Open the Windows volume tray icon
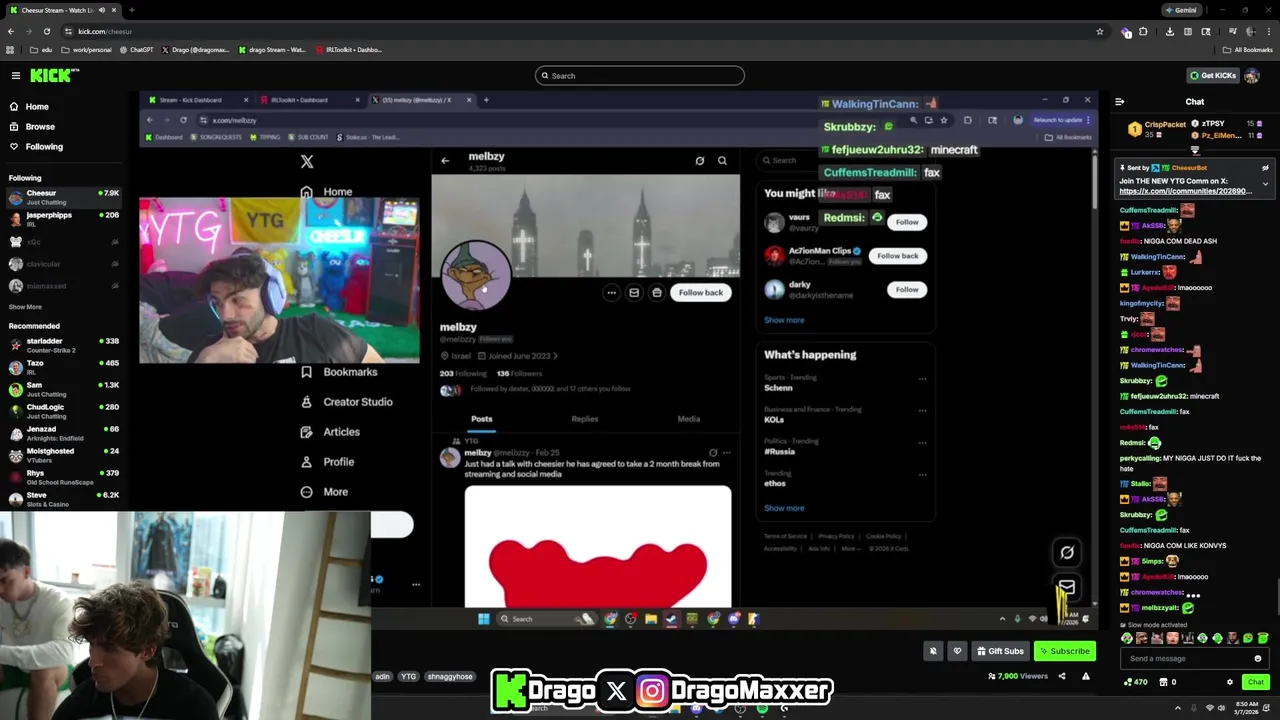Screen dimensions: 1280x720 (1223, 708)
